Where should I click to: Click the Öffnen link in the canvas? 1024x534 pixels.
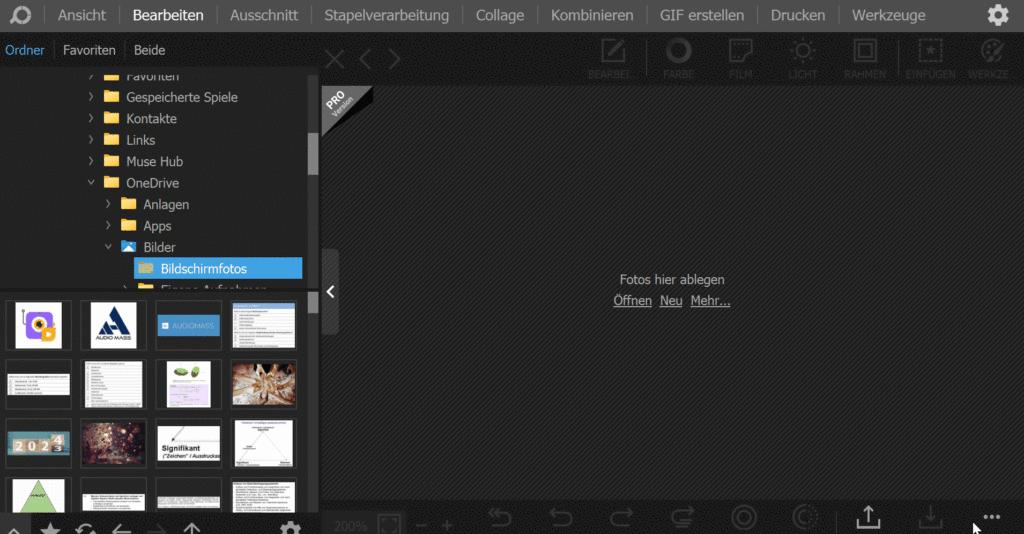pyautogui.click(x=632, y=301)
